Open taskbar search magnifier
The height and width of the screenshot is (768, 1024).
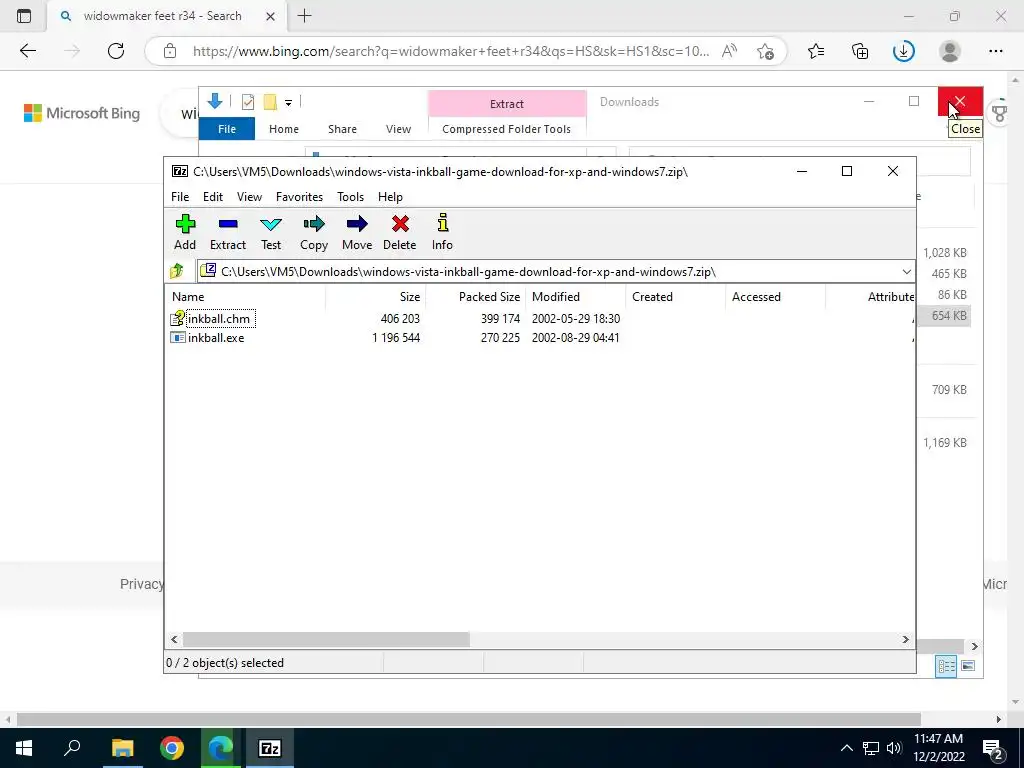pyautogui.click(x=72, y=748)
